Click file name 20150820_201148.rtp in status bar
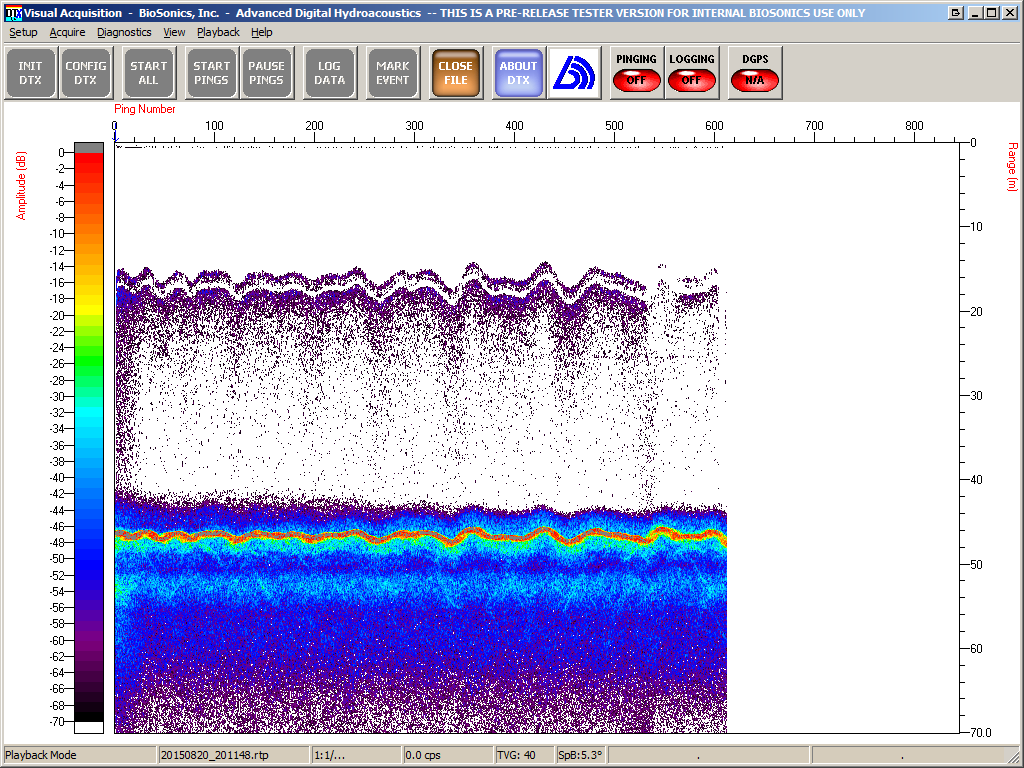 click(x=233, y=755)
